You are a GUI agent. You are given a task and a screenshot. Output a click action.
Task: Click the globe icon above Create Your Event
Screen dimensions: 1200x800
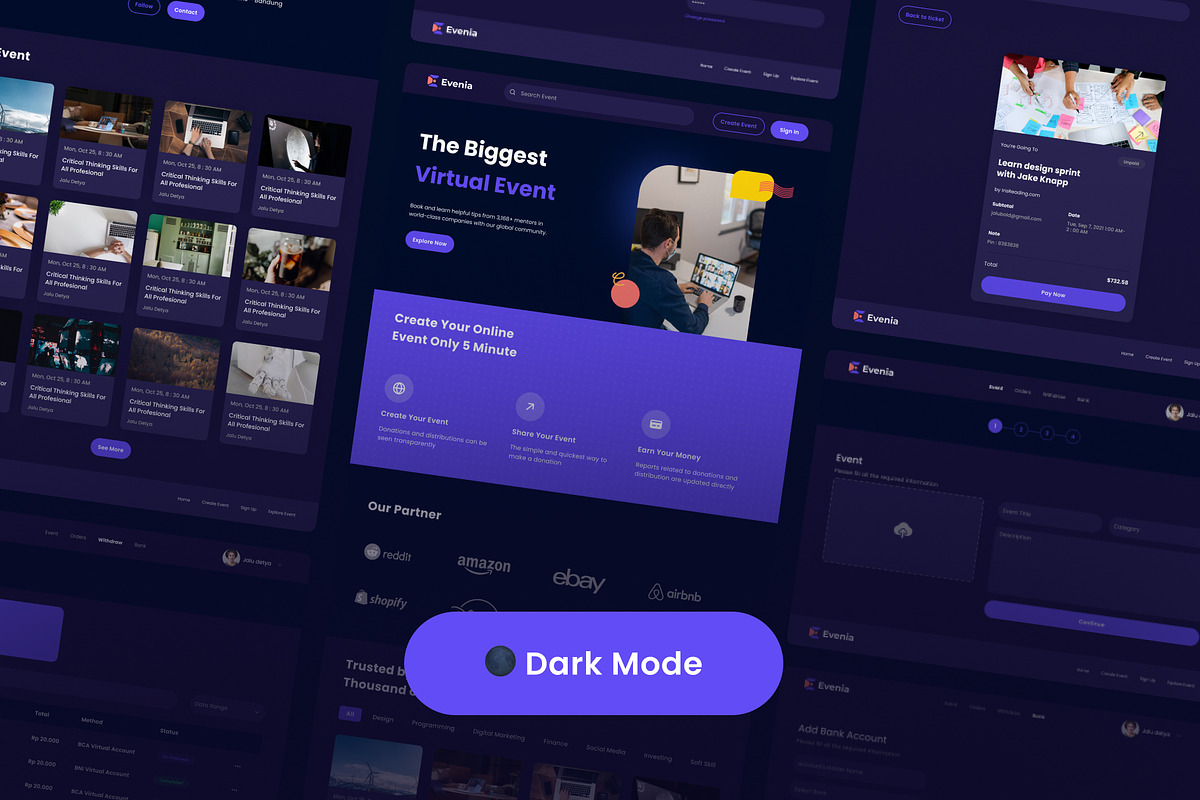pos(399,388)
